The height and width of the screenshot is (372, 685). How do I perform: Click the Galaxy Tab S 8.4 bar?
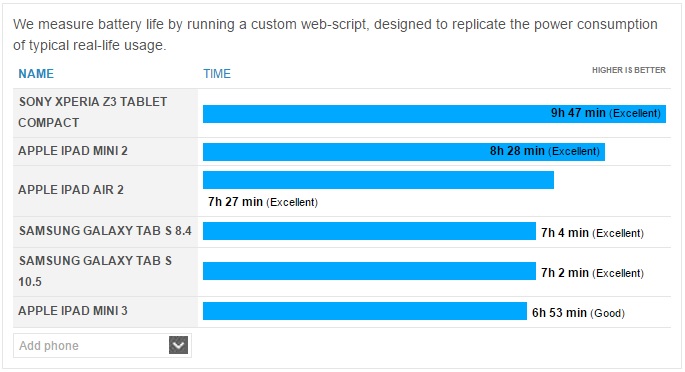[x=369, y=231]
